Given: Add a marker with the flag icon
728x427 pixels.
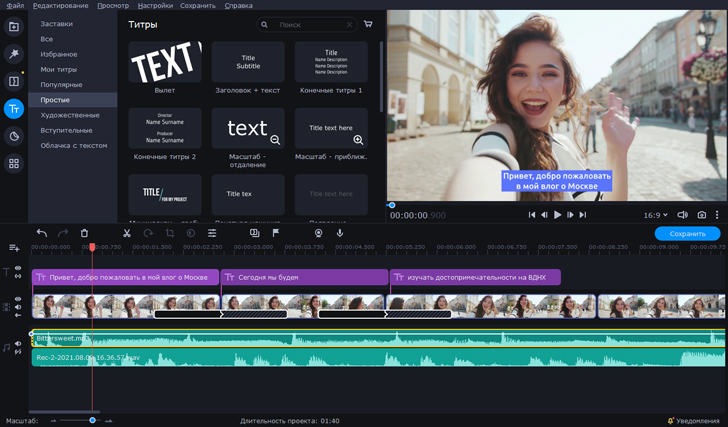Looking at the screenshot, I should click(x=276, y=233).
